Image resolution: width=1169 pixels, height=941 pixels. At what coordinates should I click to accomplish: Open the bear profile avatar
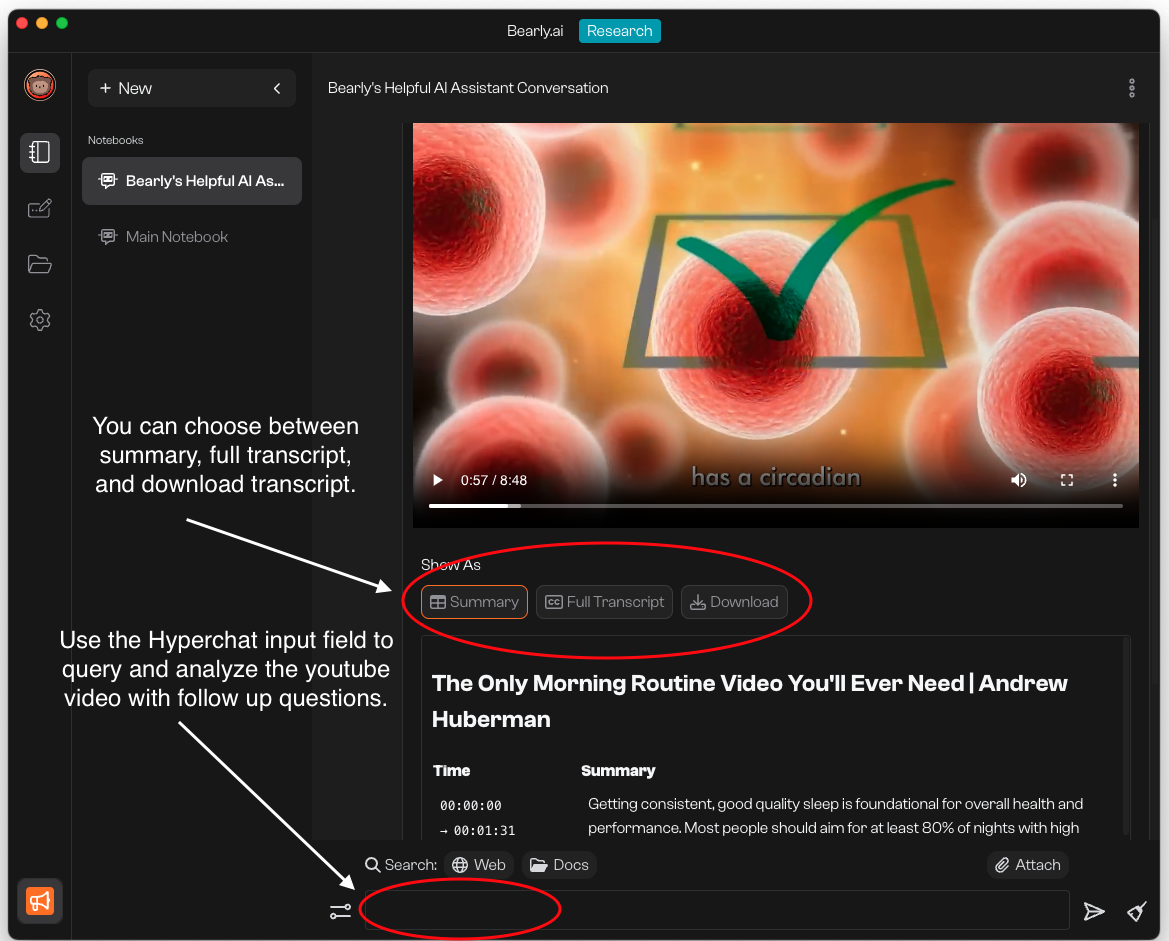(x=40, y=85)
